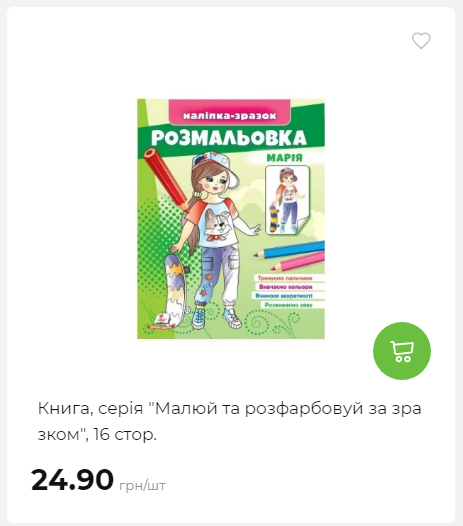Click the green МАРІЯ name on cover
Screen dimensions: 463x526
[285, 158]
